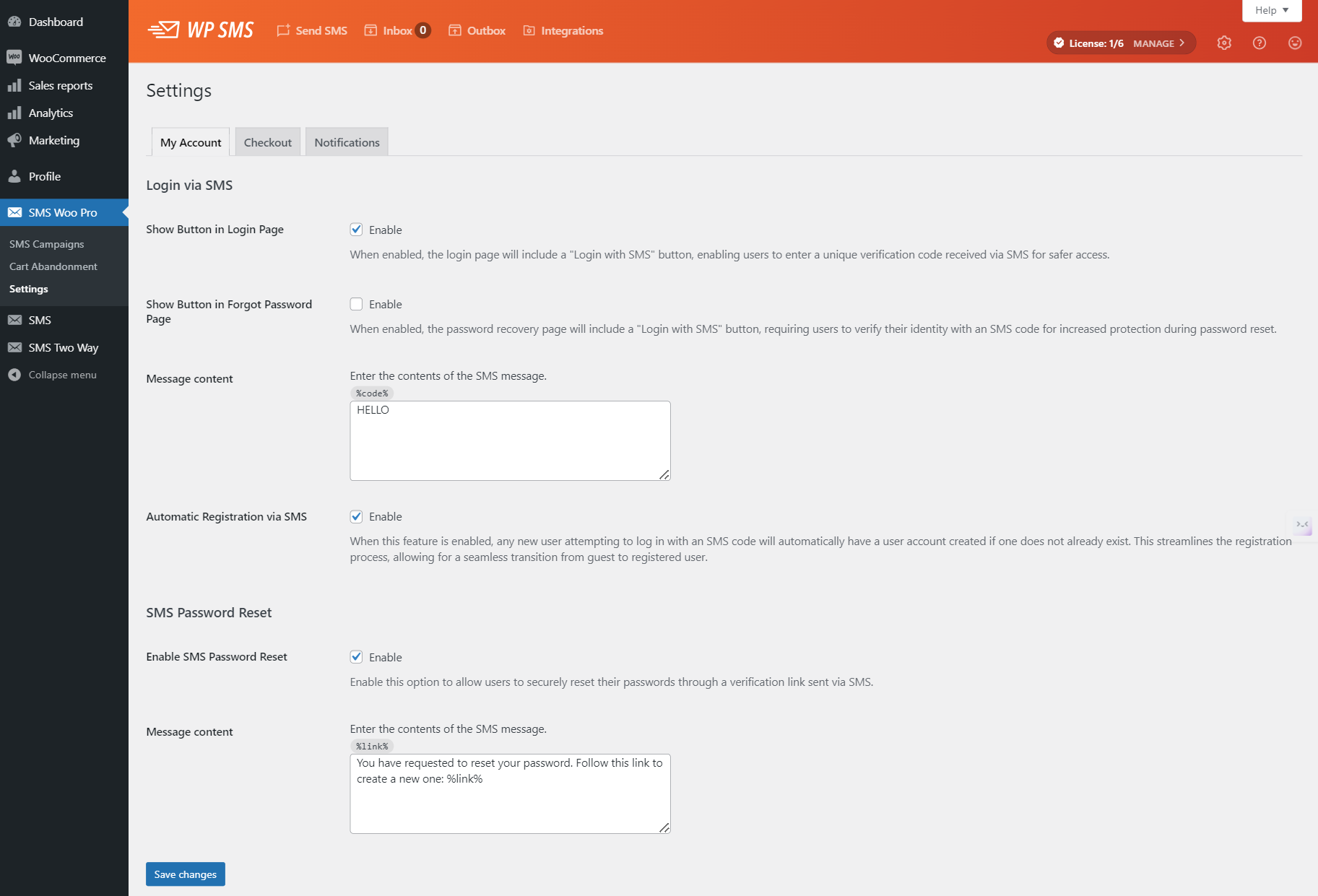
Task: Open the Outbox link
Action: pos(477,30)
